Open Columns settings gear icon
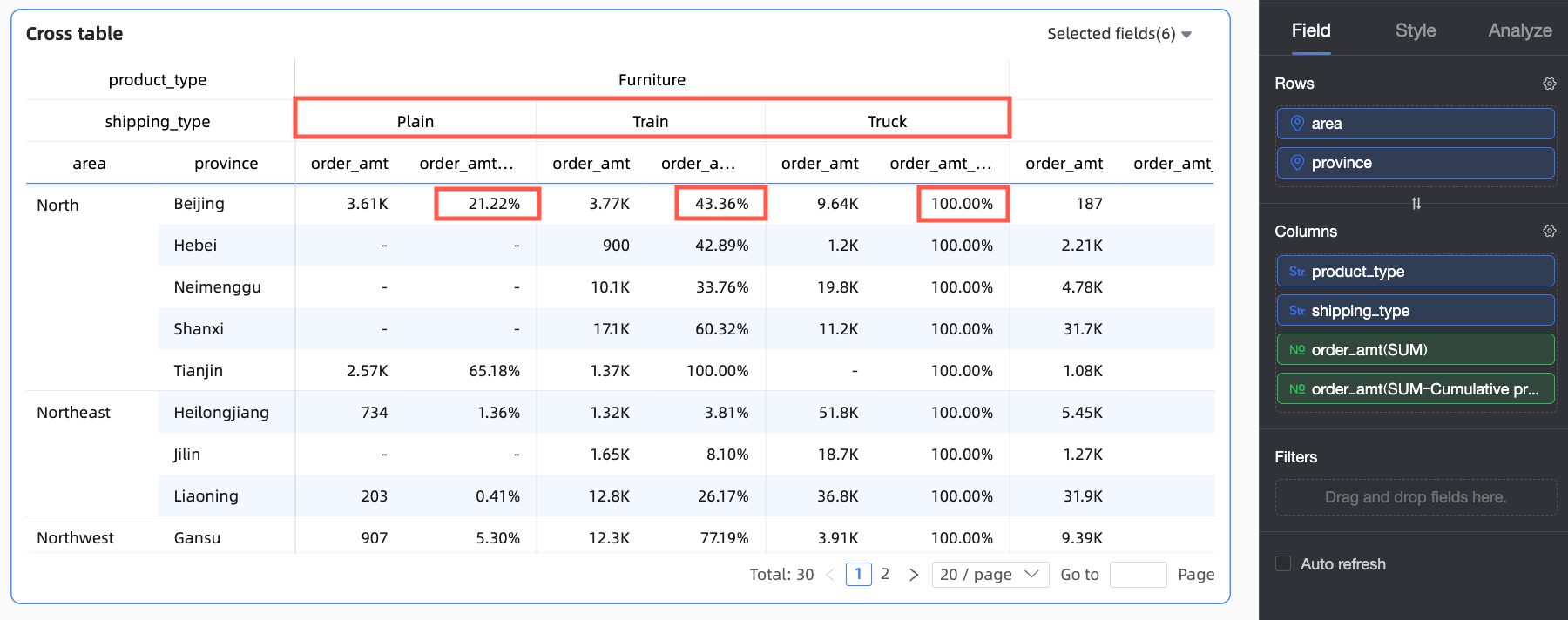This screenshot has width=1568, height=620. [1549, 231]
